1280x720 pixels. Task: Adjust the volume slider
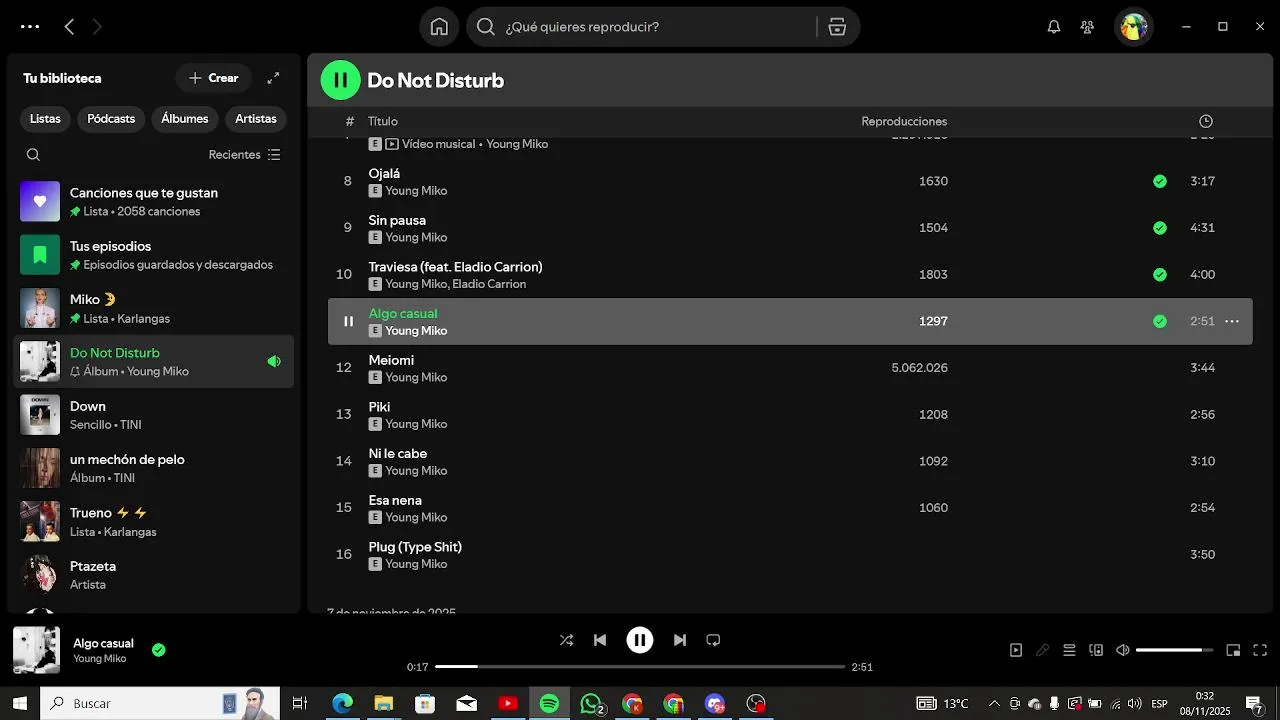coord(1174,650)
